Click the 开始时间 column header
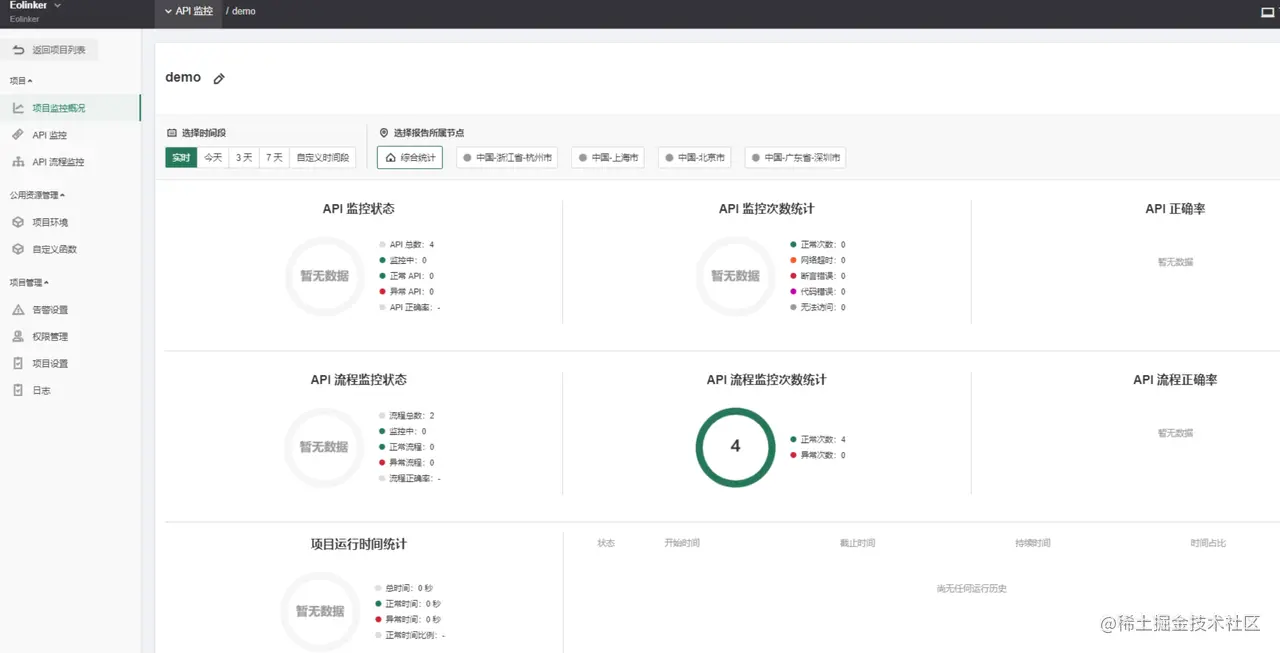 coord(682,543)
